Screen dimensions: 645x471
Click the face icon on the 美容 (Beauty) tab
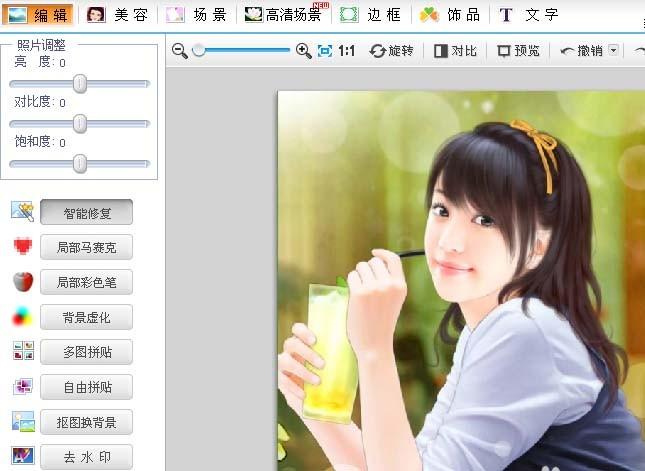click(x=96, y=14)
